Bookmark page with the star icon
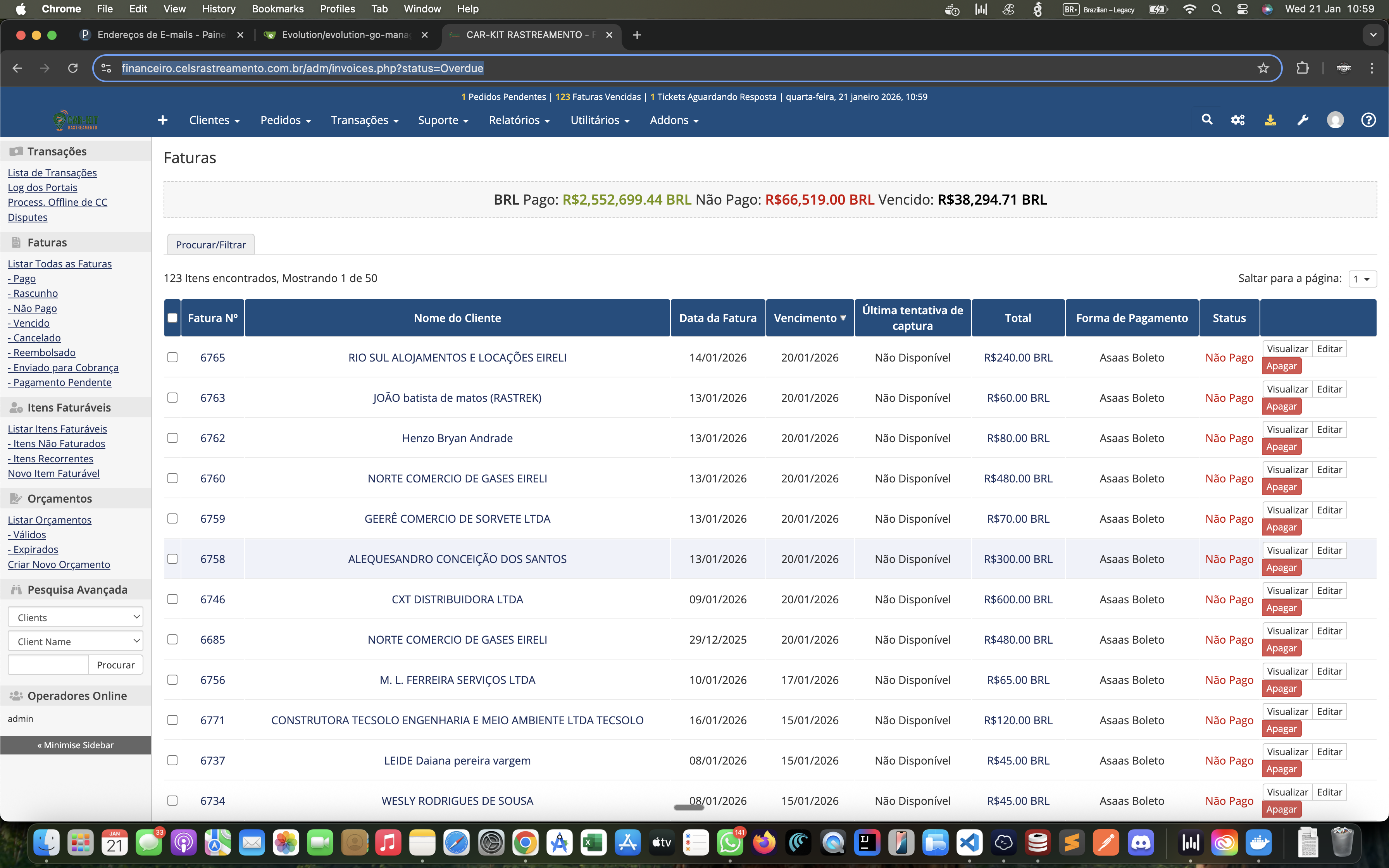The width and height of the screenshot is (1389, 868). coord(1263,68)
